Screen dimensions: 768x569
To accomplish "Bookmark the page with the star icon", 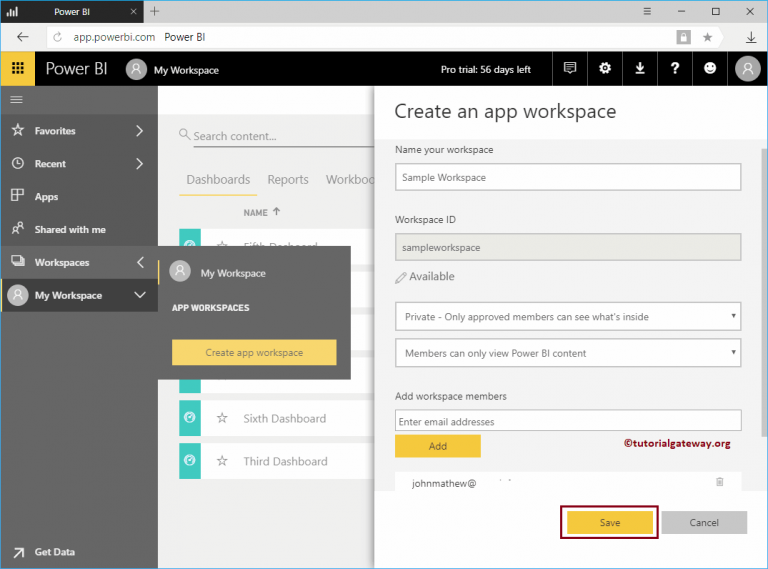I will point(707,37).
